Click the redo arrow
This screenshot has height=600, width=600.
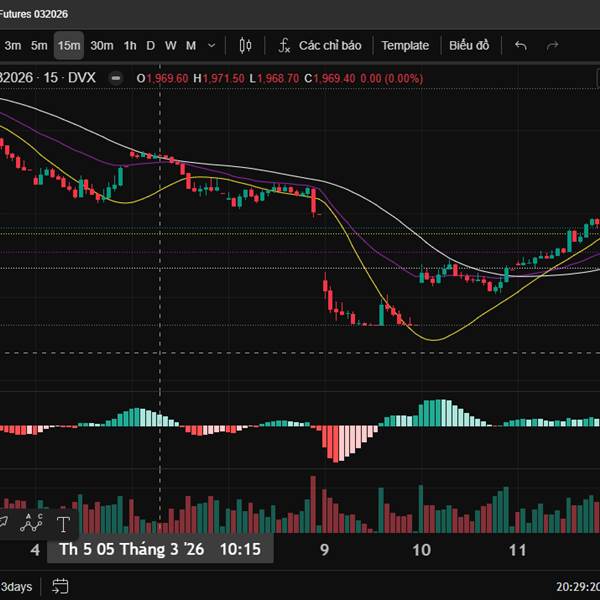tap(552, 45)
